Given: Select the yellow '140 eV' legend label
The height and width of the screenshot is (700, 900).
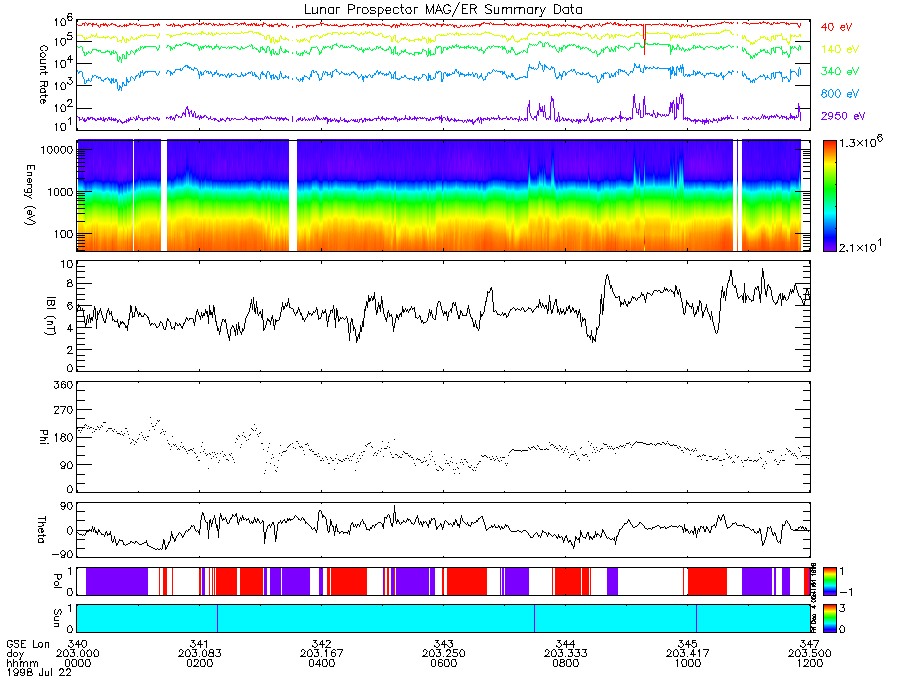Looking at the screenshot, I should [x=839, y=49].
